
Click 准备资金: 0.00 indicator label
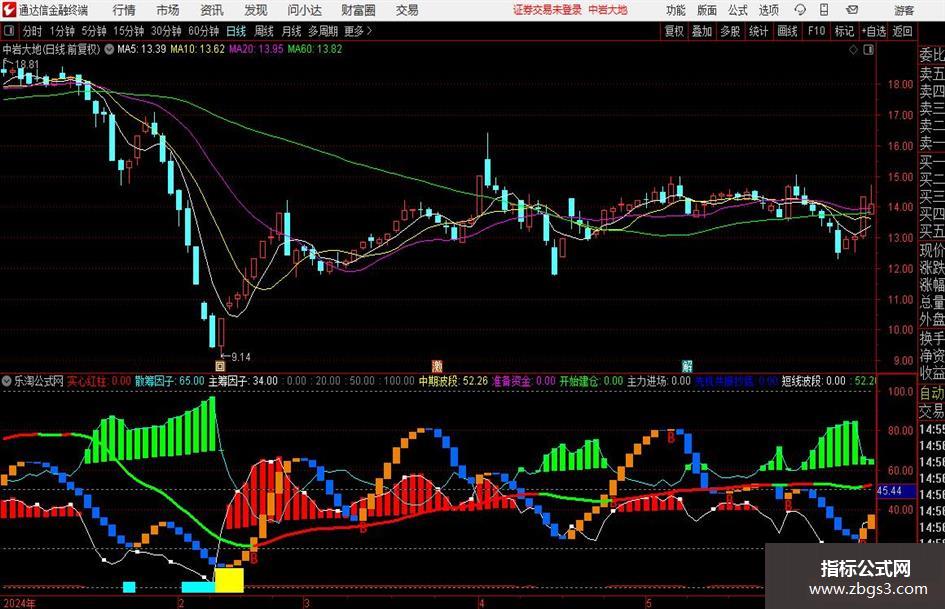(x=524, y=381)
